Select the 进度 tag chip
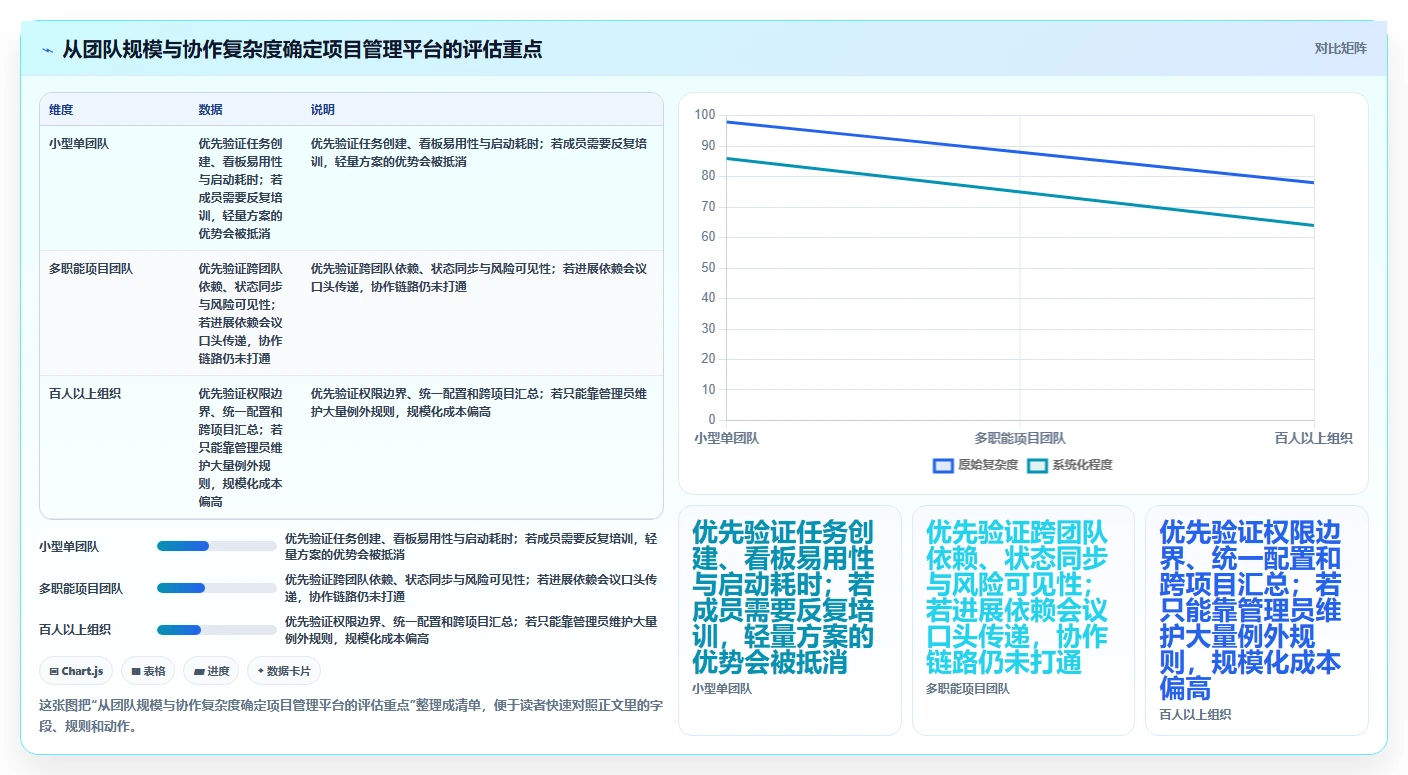The height and width of the screenshot is (775, 1408). (212, 671)
